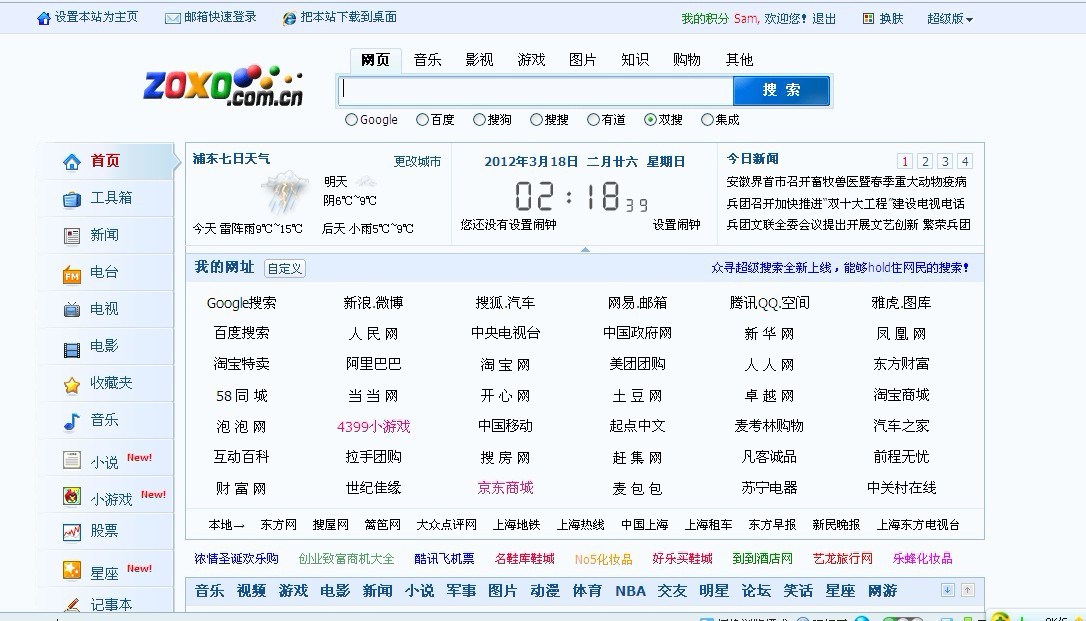The height and width of the screenshot is (621, 1086).
Task: Open the music note icon
Action: click(72, 421)
